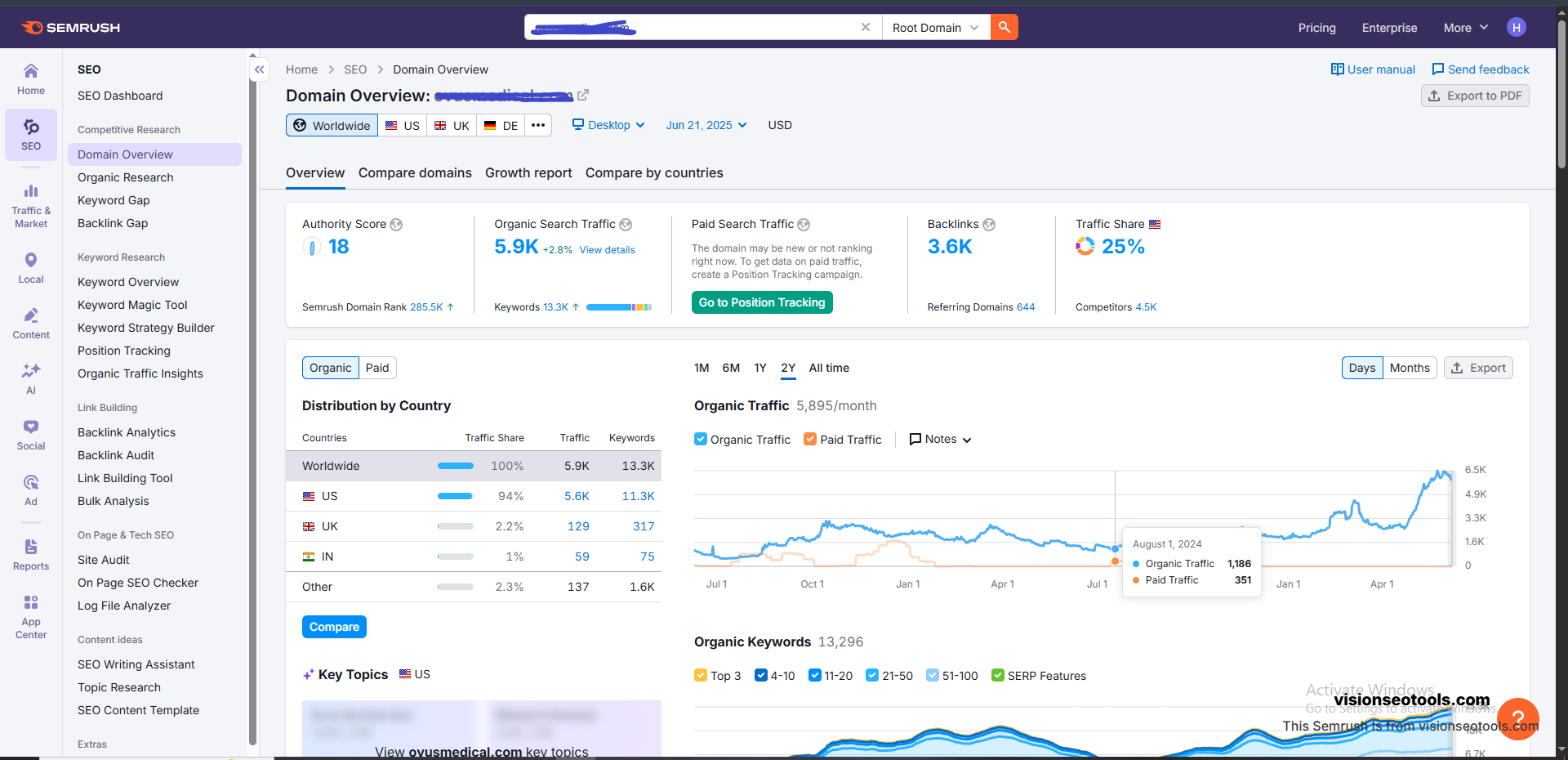Select the US database tab
The height and width of the screenshot is (760, 1568).
click(x=403, y=125)
